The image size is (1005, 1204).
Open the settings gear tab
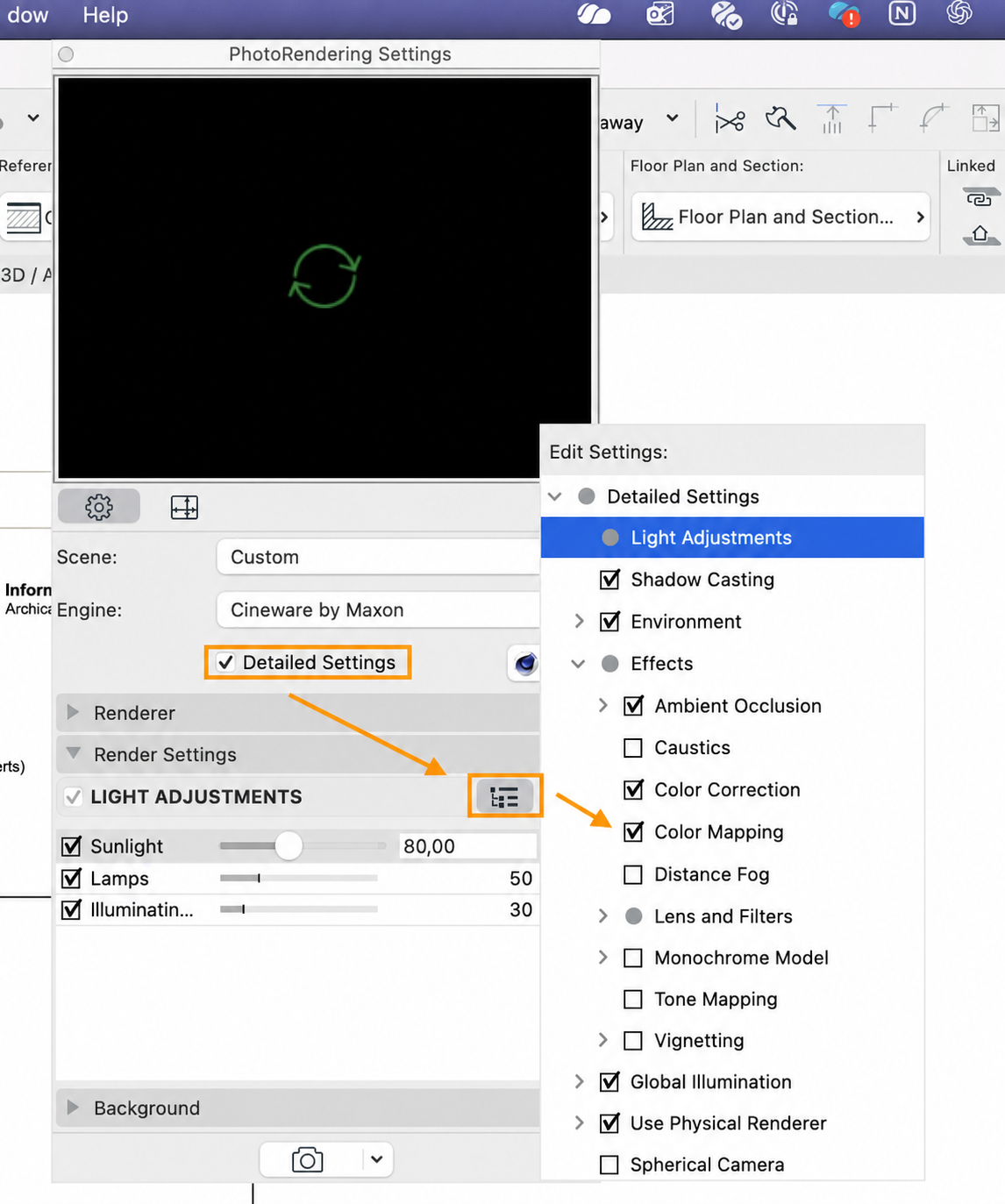[99, 507]
